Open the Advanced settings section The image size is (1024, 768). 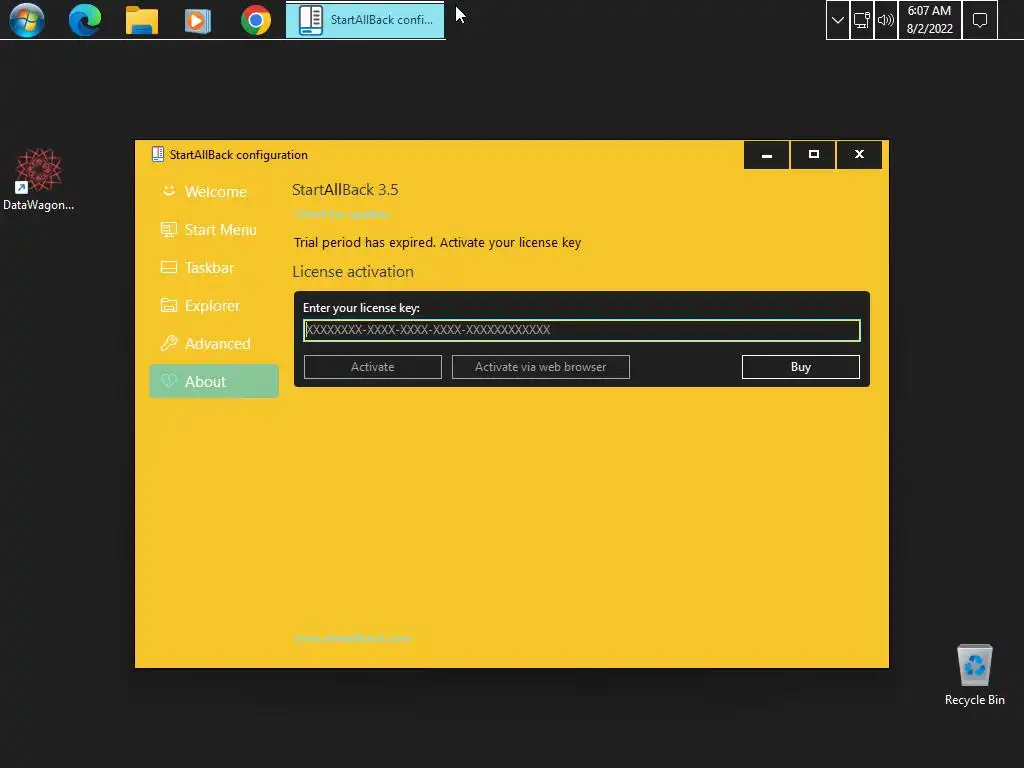pos(214,343)
